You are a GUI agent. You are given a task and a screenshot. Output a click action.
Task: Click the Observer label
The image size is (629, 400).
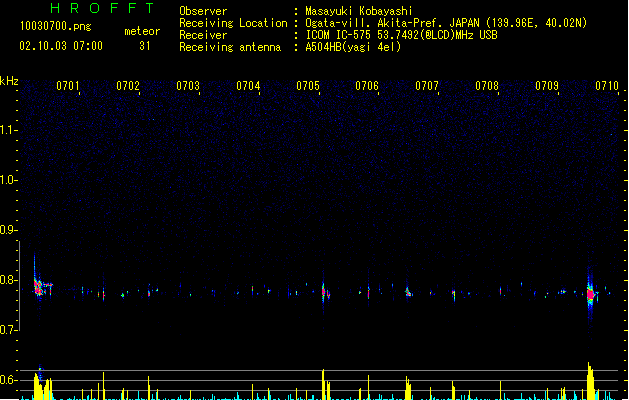pyautogui.click(x=203, y=11)
